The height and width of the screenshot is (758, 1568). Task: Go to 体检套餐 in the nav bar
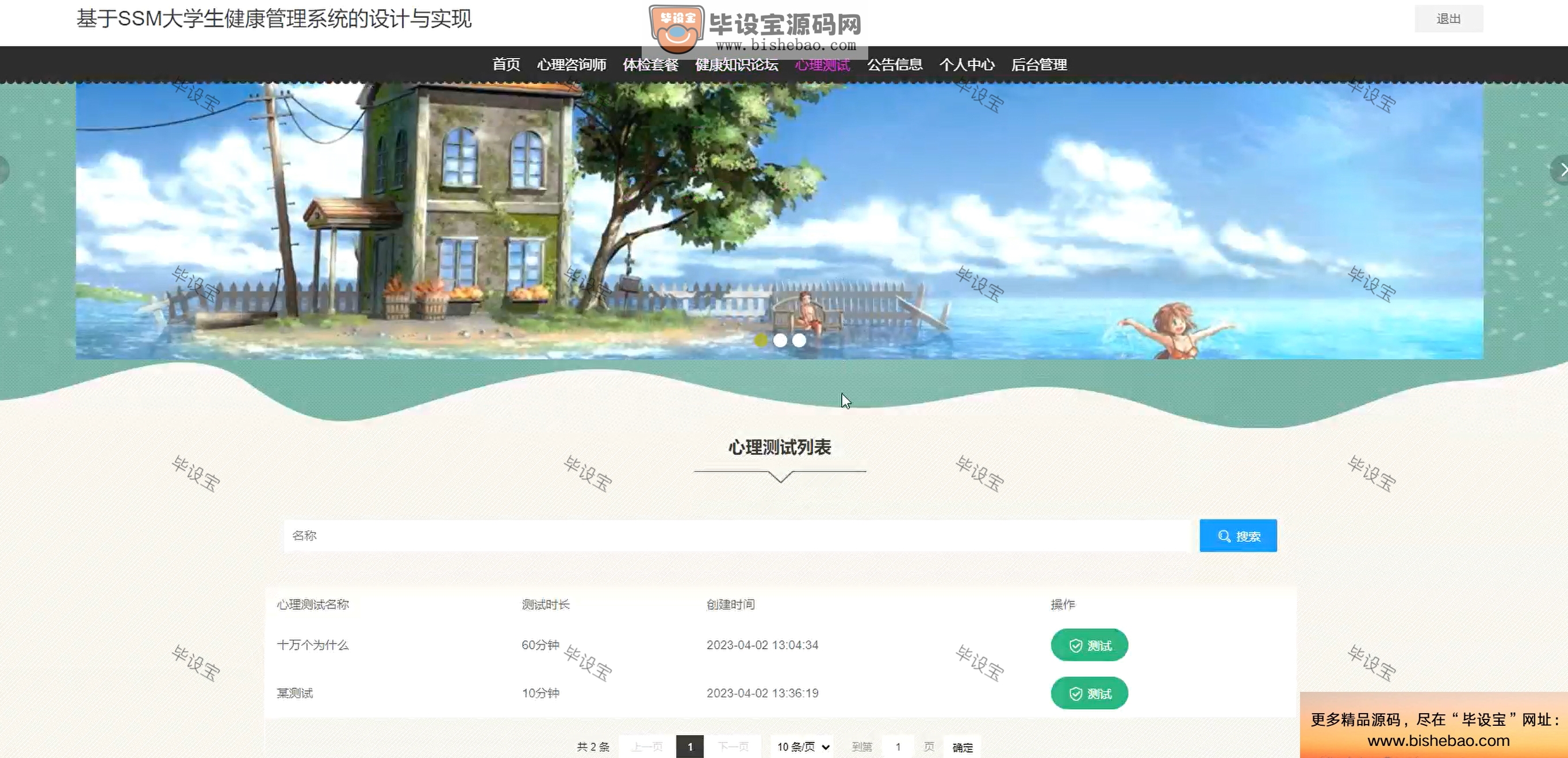(650, 64)
